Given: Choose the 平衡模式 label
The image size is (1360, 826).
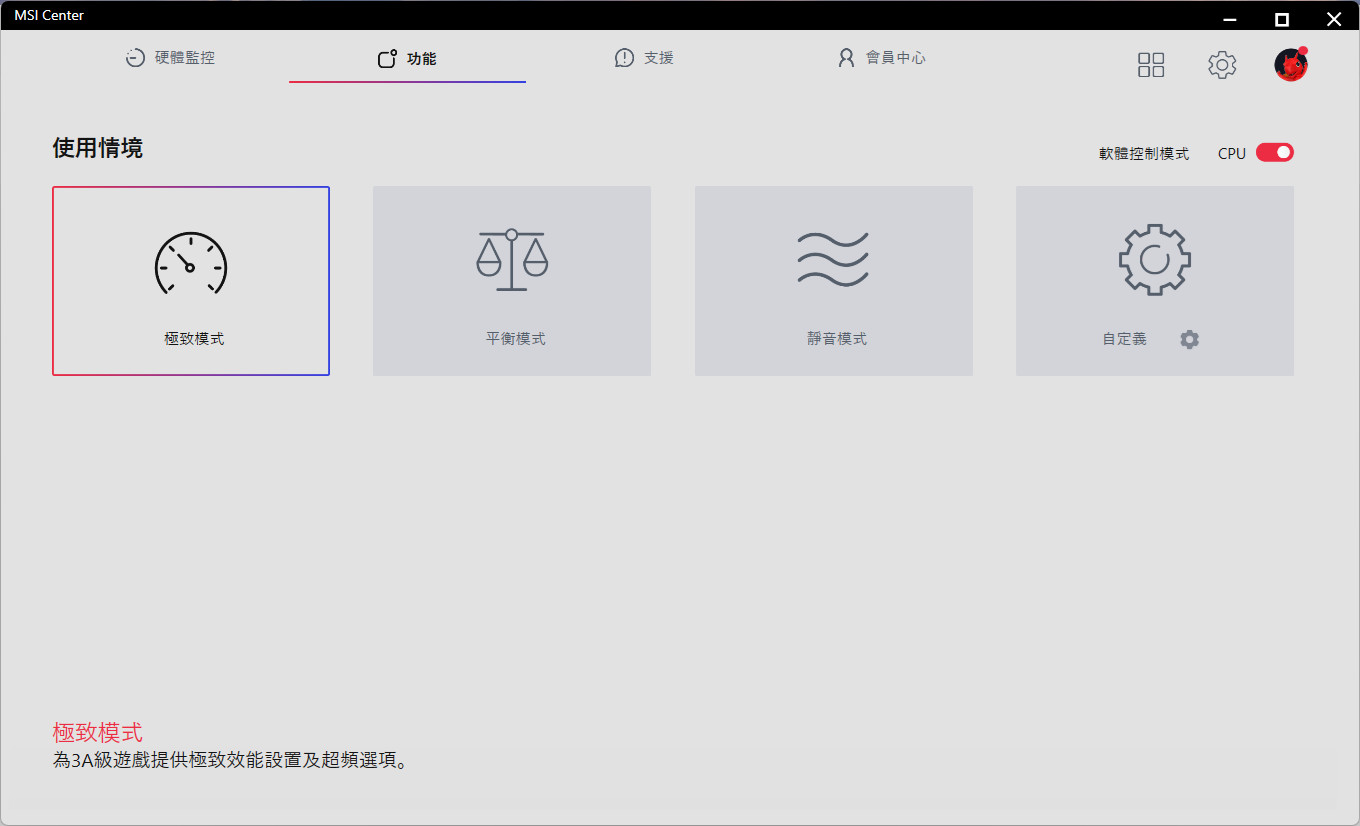Looking at the screenshot, I should tap(515, 339).
